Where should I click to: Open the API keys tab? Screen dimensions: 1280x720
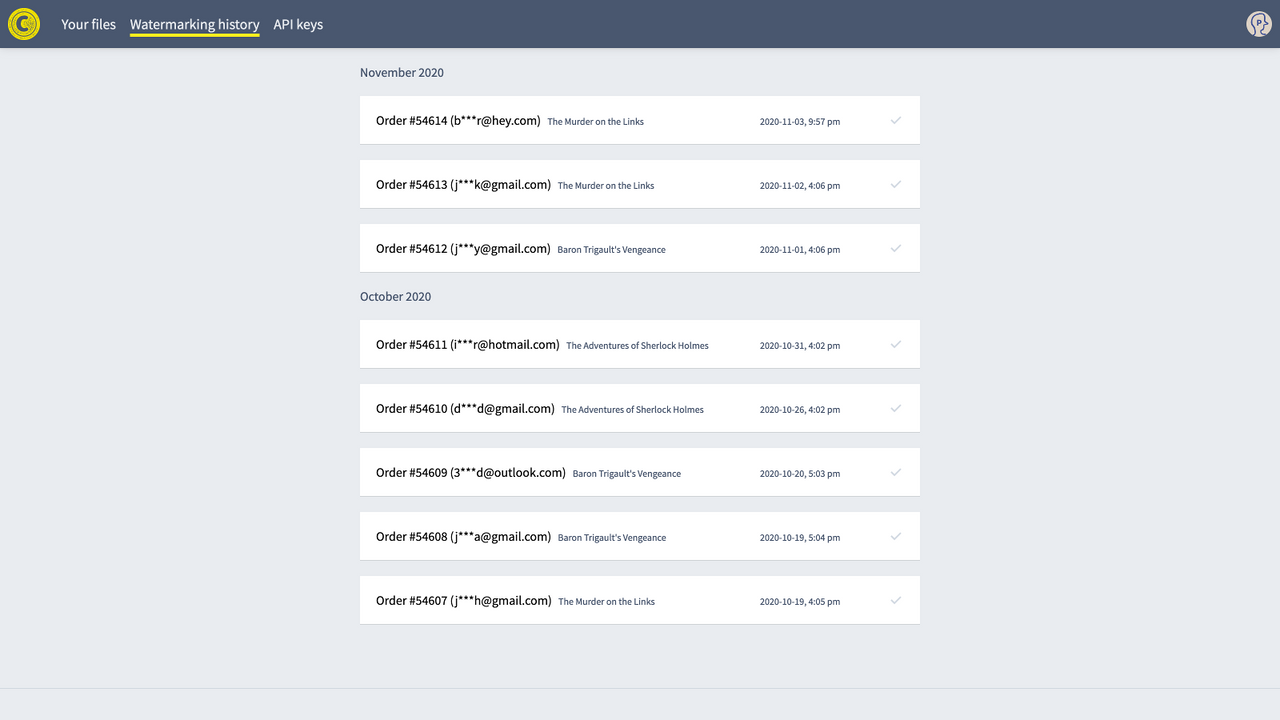click(x=298, y=24)
